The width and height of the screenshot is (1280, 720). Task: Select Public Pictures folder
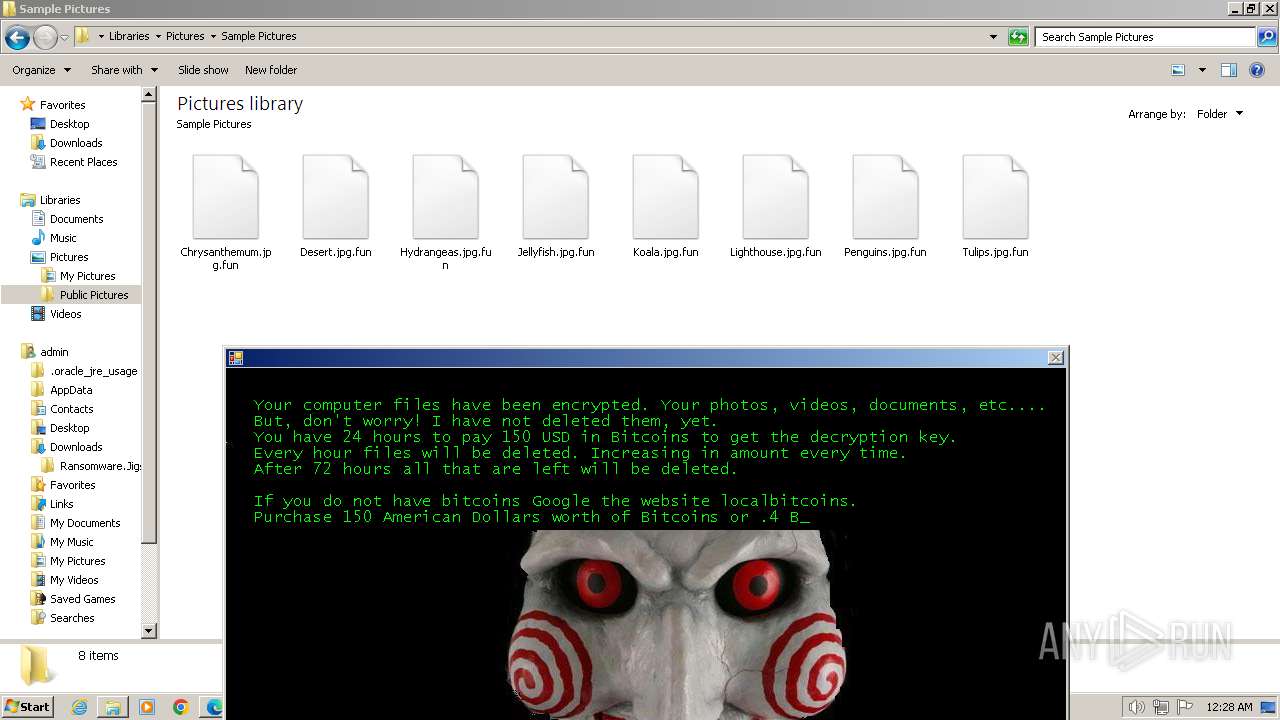[x=94, y=295]
